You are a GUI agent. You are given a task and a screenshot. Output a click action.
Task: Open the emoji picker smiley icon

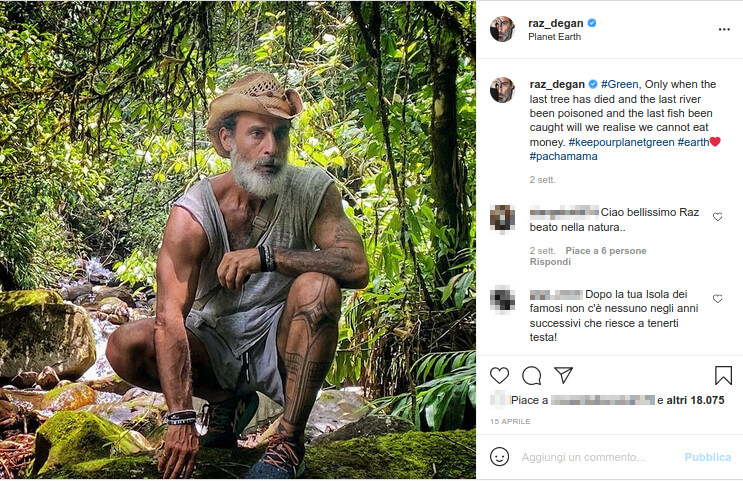pyautogui.click(x=500, y=457)
